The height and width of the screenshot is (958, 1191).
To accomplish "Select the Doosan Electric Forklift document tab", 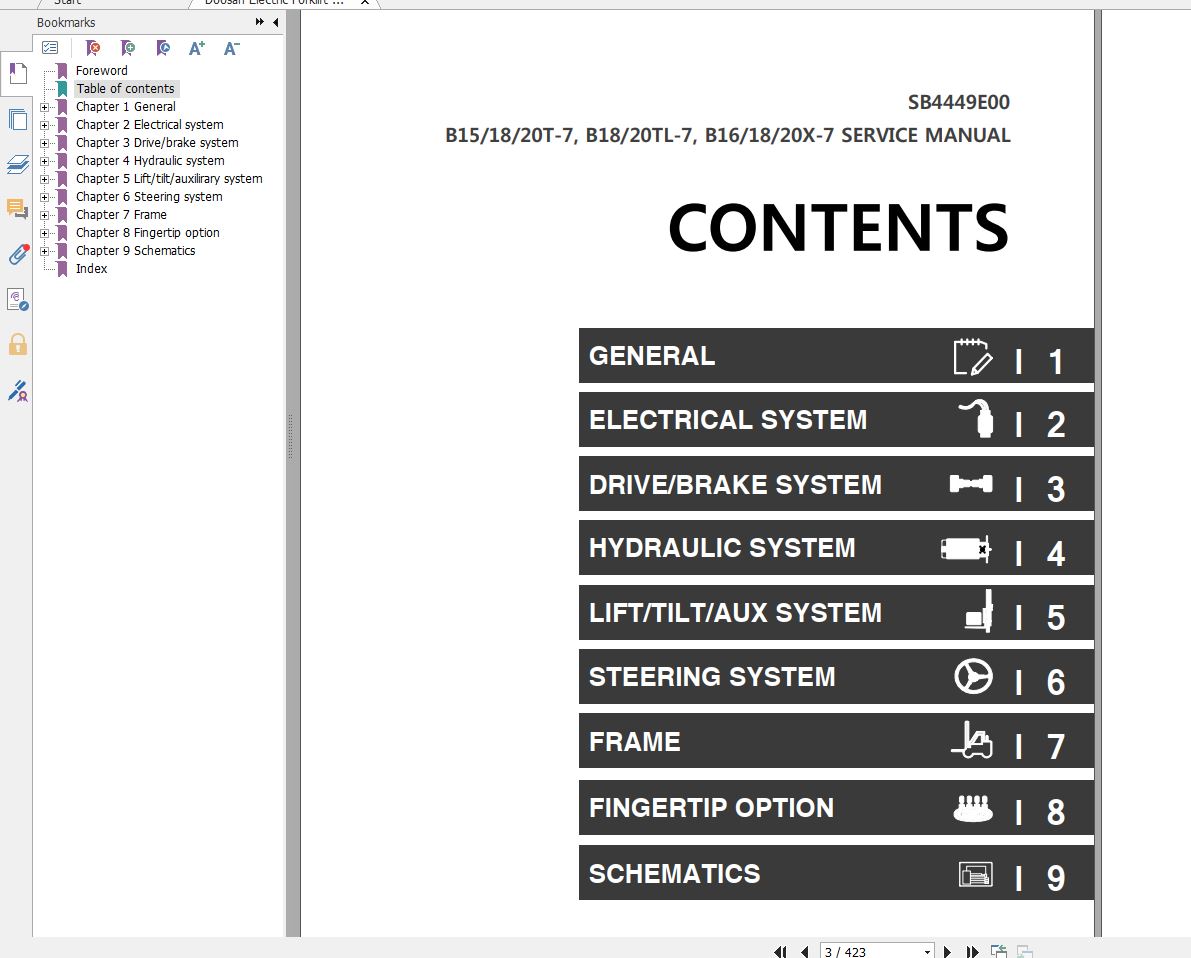I will (x=274, y=3).
